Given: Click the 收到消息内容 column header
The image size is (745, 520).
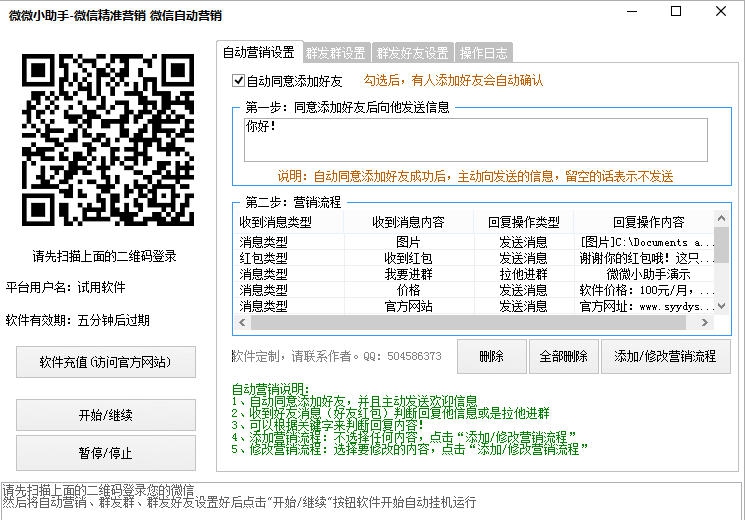Looking at the screenshot, I should point(408,222).
